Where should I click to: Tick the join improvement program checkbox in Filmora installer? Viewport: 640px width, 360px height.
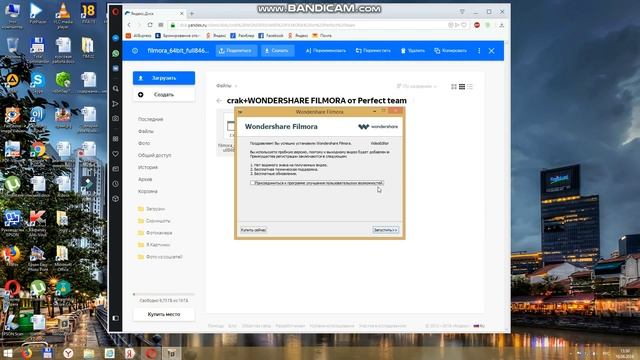coord(252,183)
